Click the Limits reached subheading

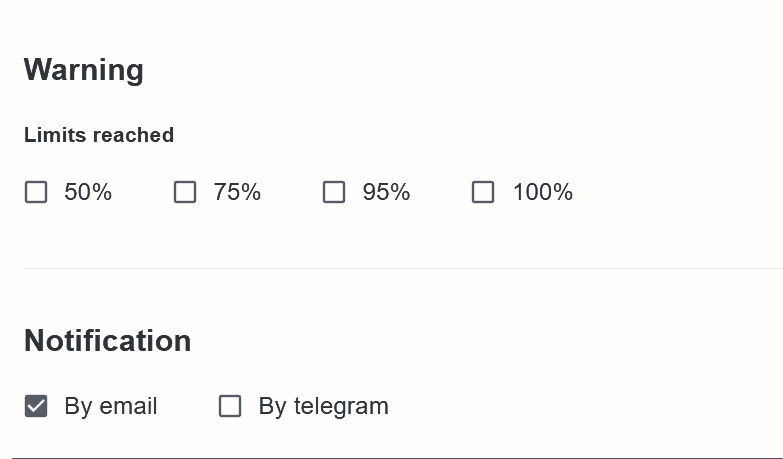pos(99,135)
